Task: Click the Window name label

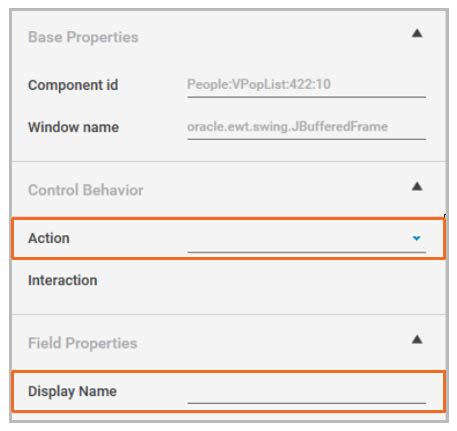Action: (x=73, y=127)
